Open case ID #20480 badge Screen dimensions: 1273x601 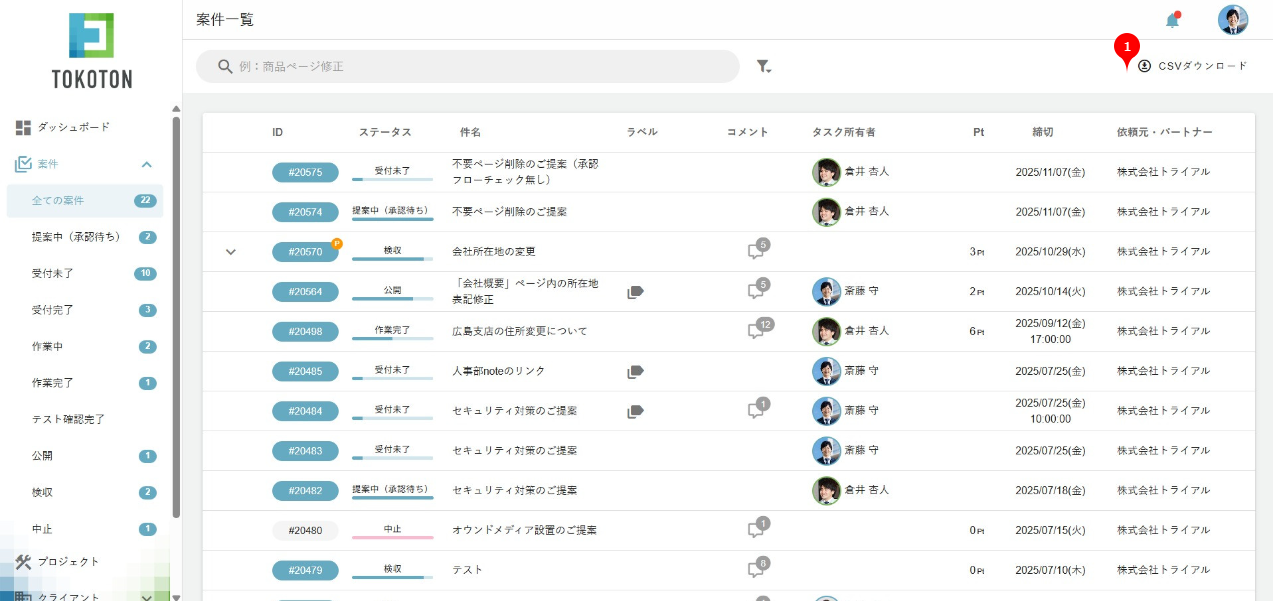tap(305, 530)
